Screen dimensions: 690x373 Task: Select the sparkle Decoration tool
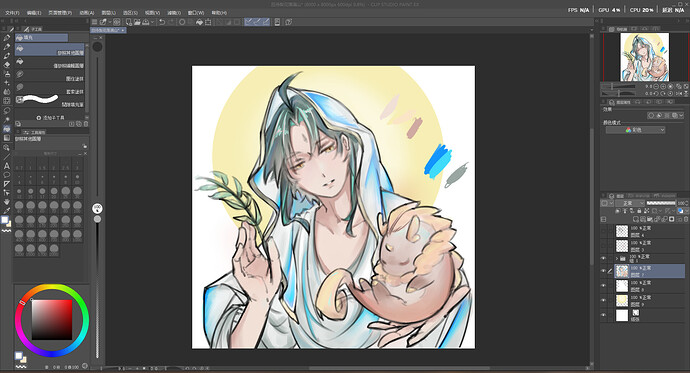point(7,83)
